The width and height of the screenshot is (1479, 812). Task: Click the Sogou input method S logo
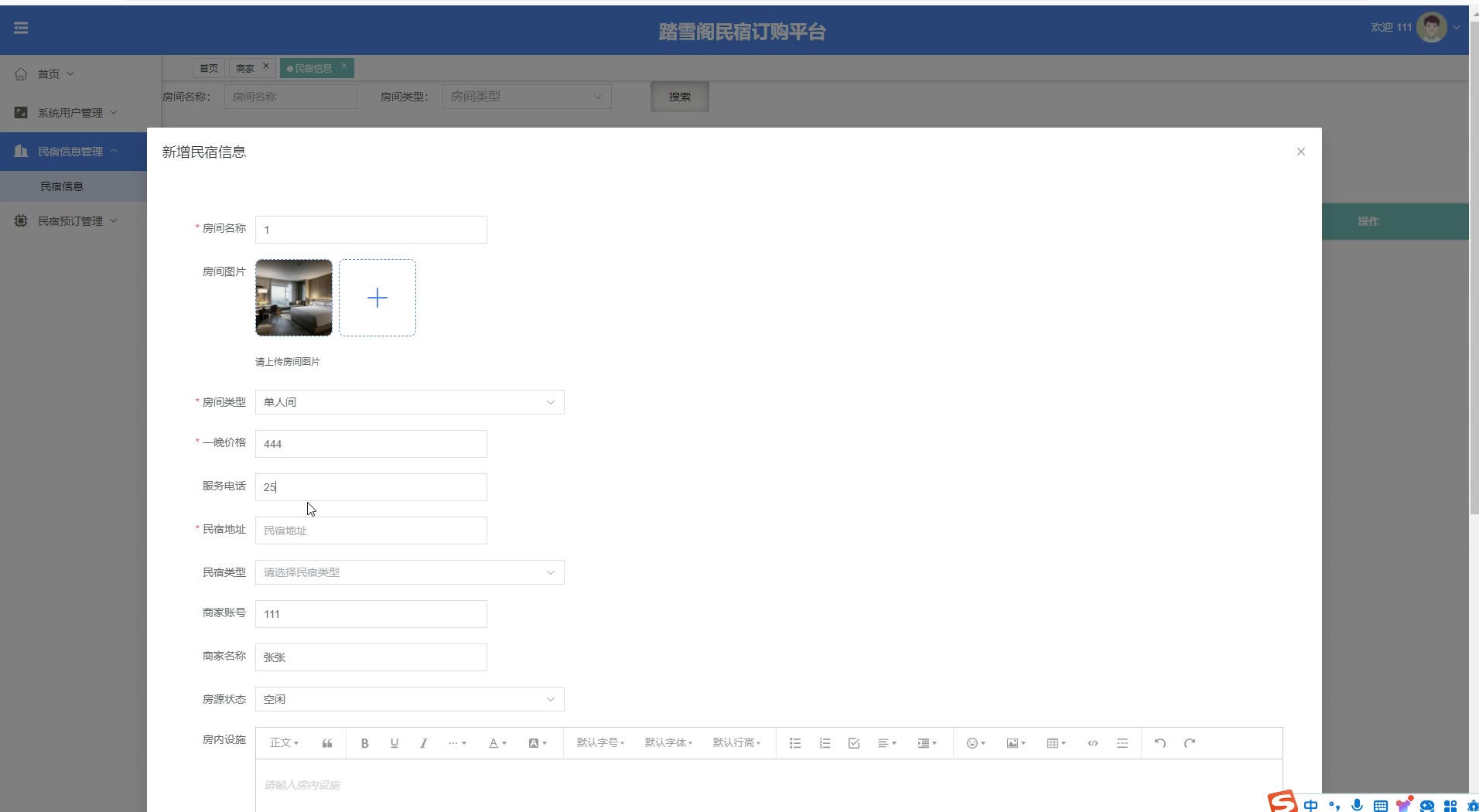pyautogui.click(x=1283, y=802)
